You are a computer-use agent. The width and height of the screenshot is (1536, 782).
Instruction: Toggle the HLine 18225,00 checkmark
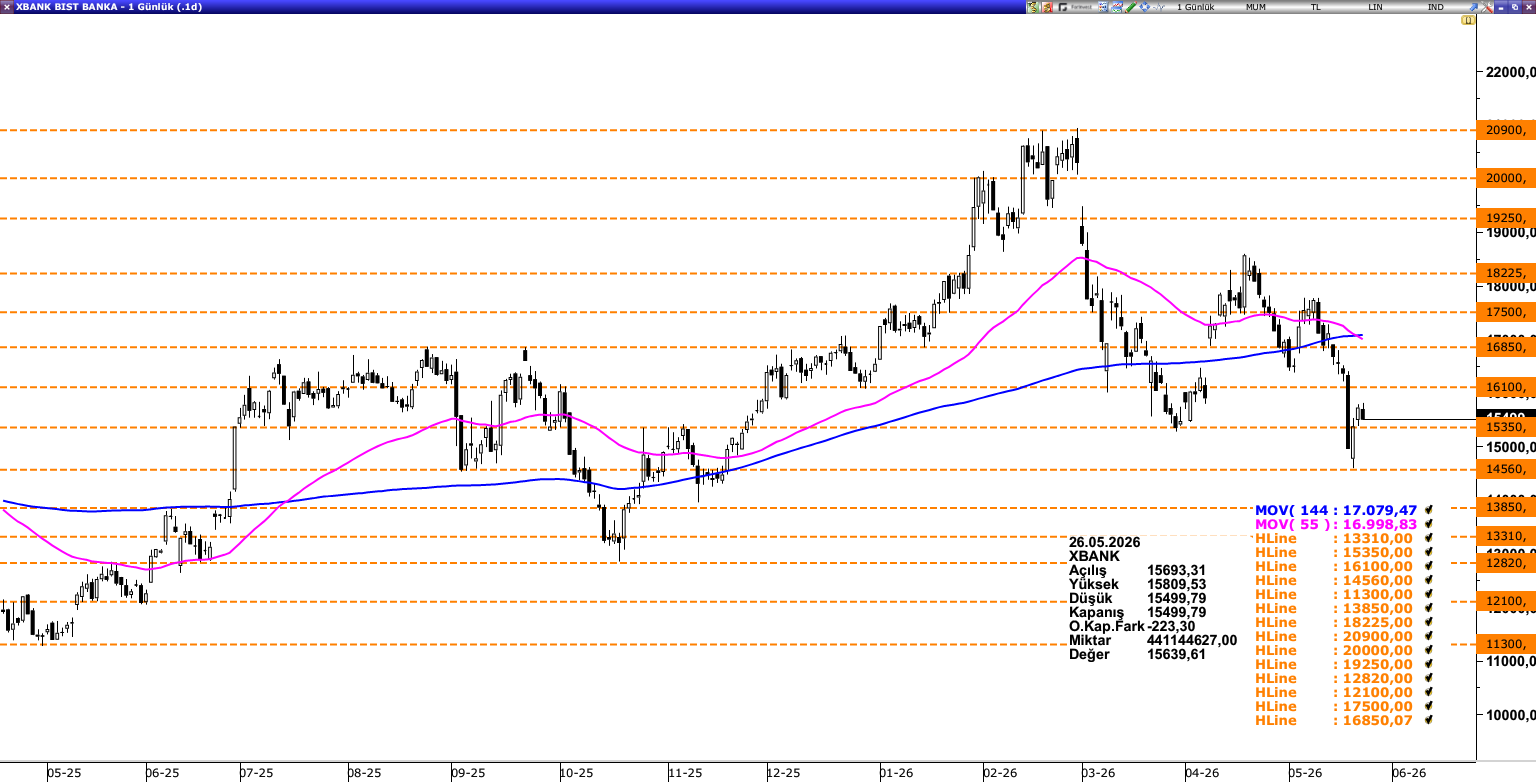[1429, 622]
